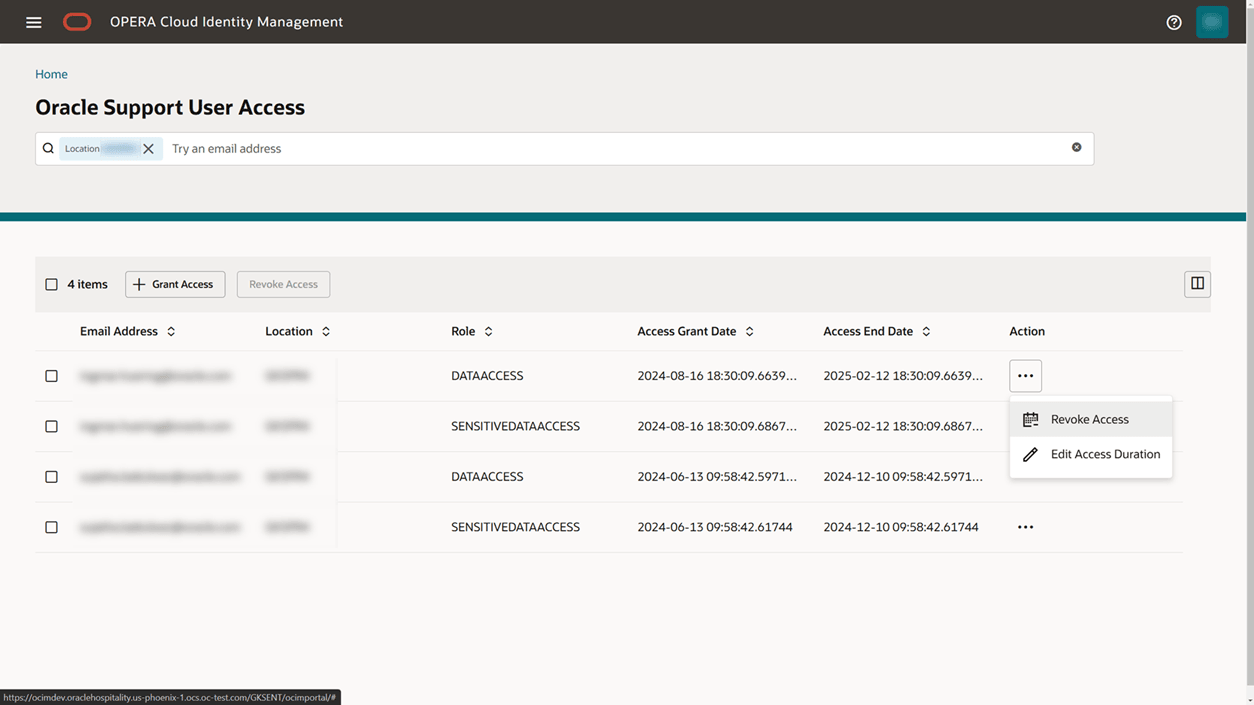The height and width of the screenshot is (705, 1254).
Task: Check the first DATAACCESS row checkbox
Action: click(x=51, y=376)
